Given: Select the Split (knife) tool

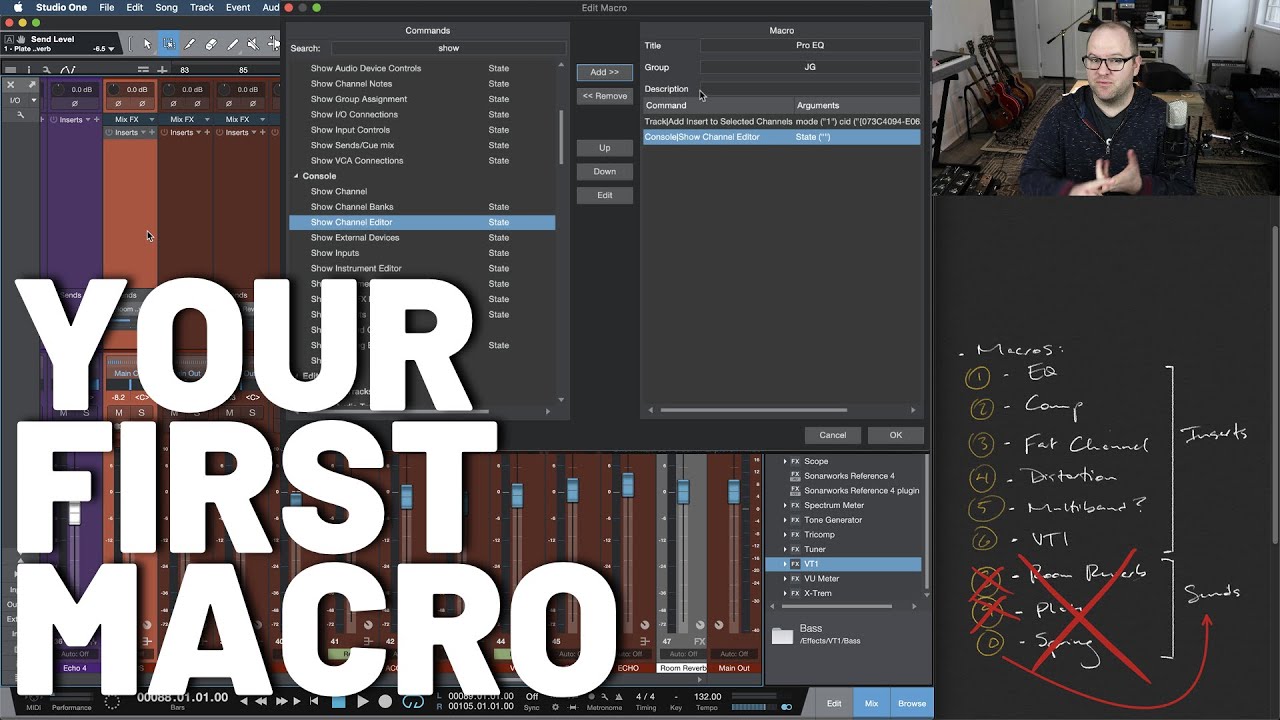Looking at the screenshot, I should pos(189,44).
